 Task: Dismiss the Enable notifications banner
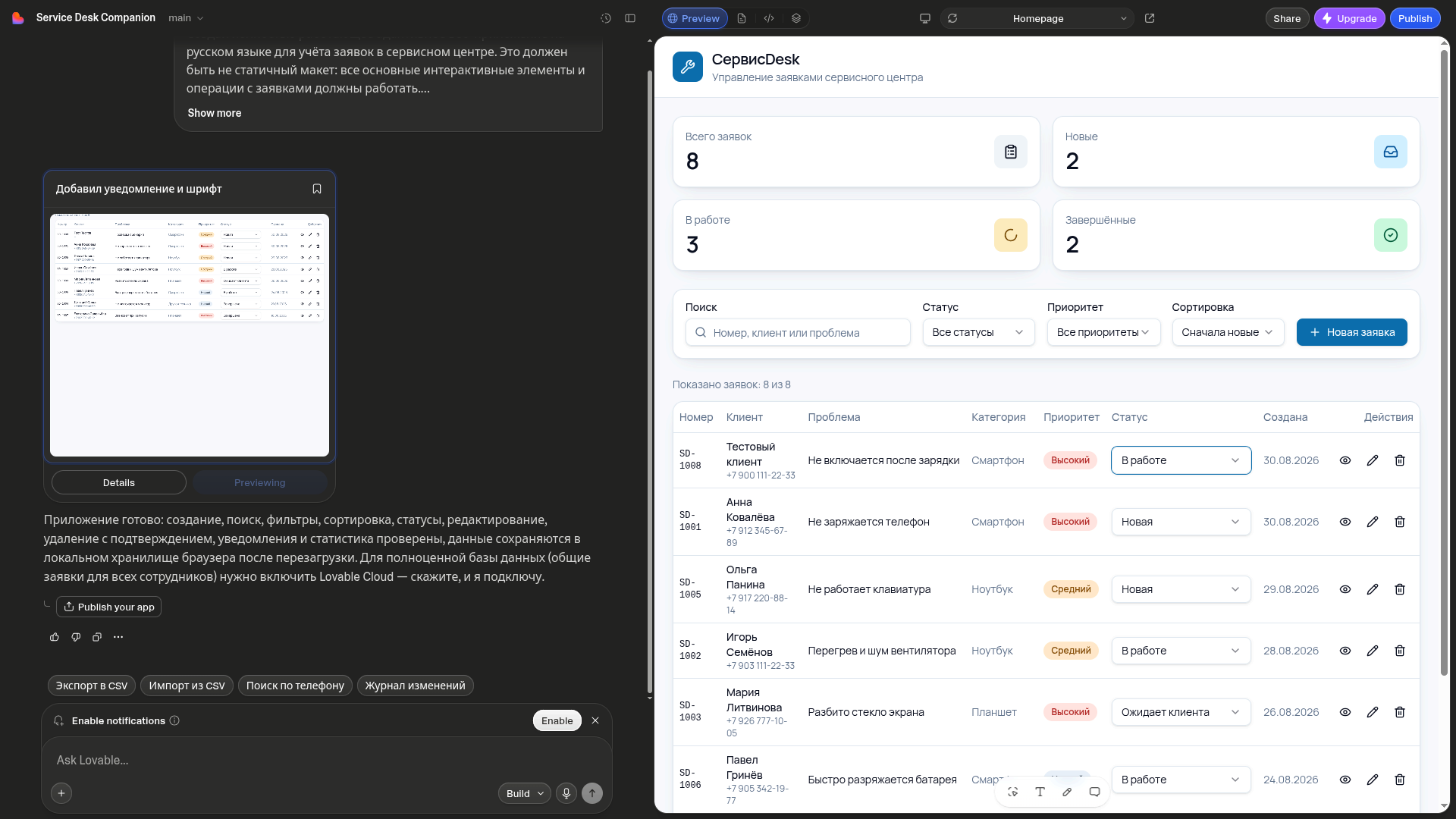coord(595,720)
